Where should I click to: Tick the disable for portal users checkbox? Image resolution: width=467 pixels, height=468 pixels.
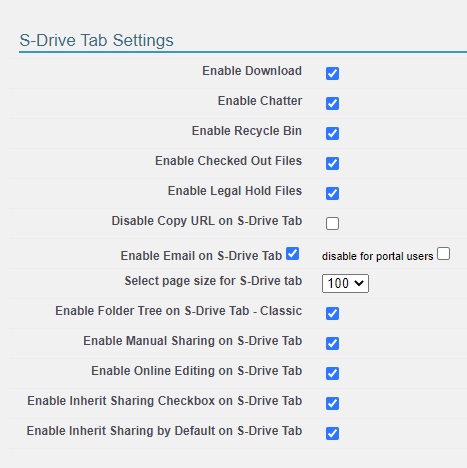point(443,254)
